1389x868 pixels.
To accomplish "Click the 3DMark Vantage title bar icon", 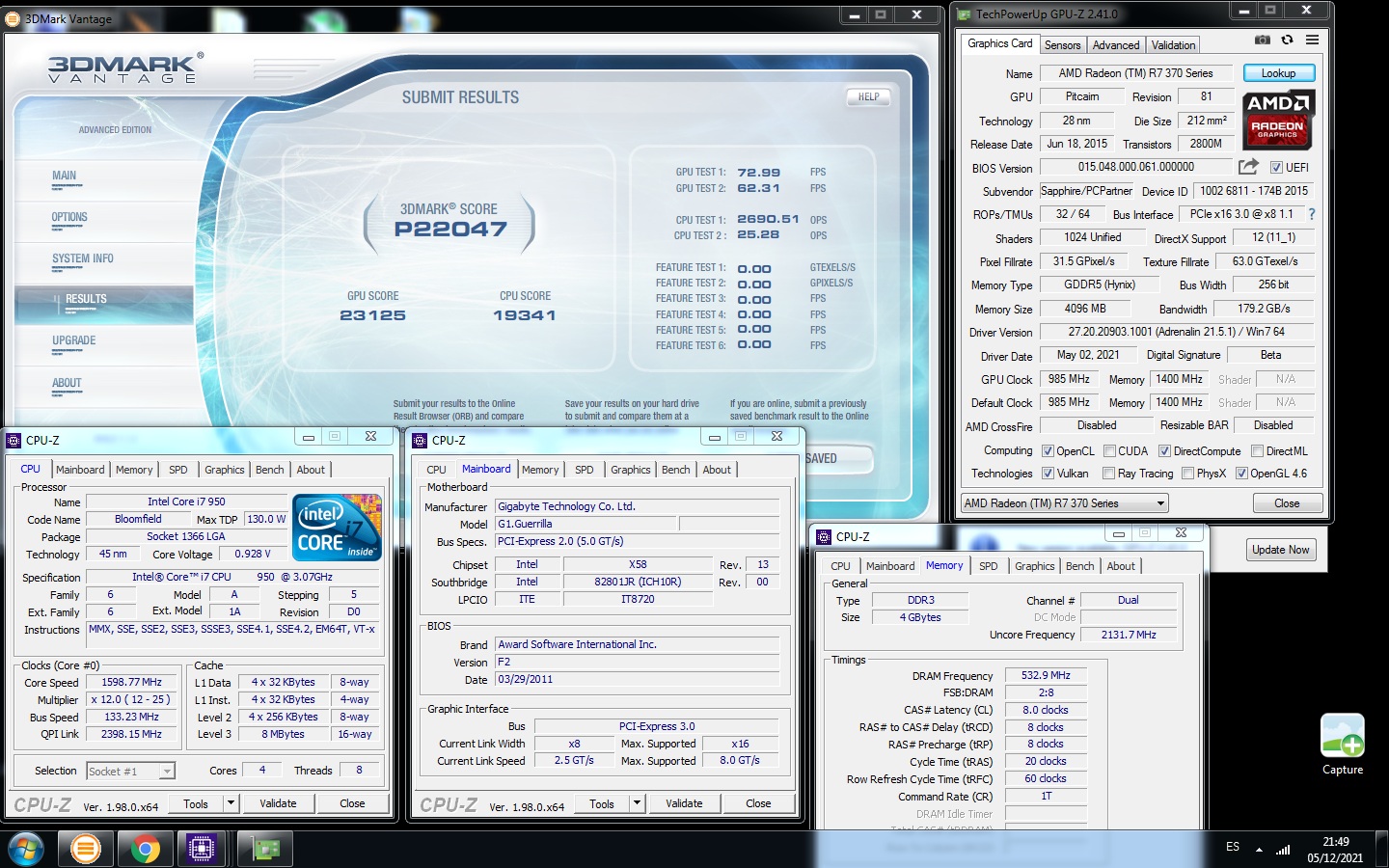I will pos(13,18).
